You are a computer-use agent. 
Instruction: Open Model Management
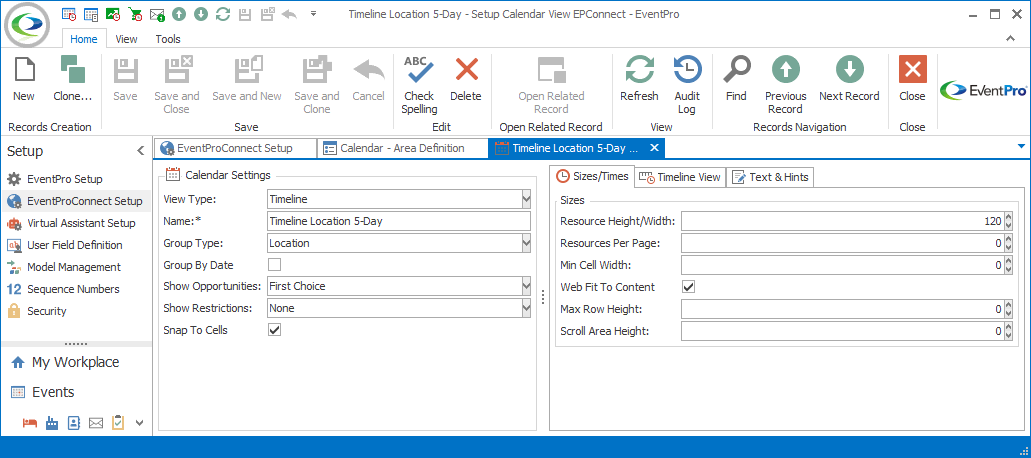pos(76,267)
